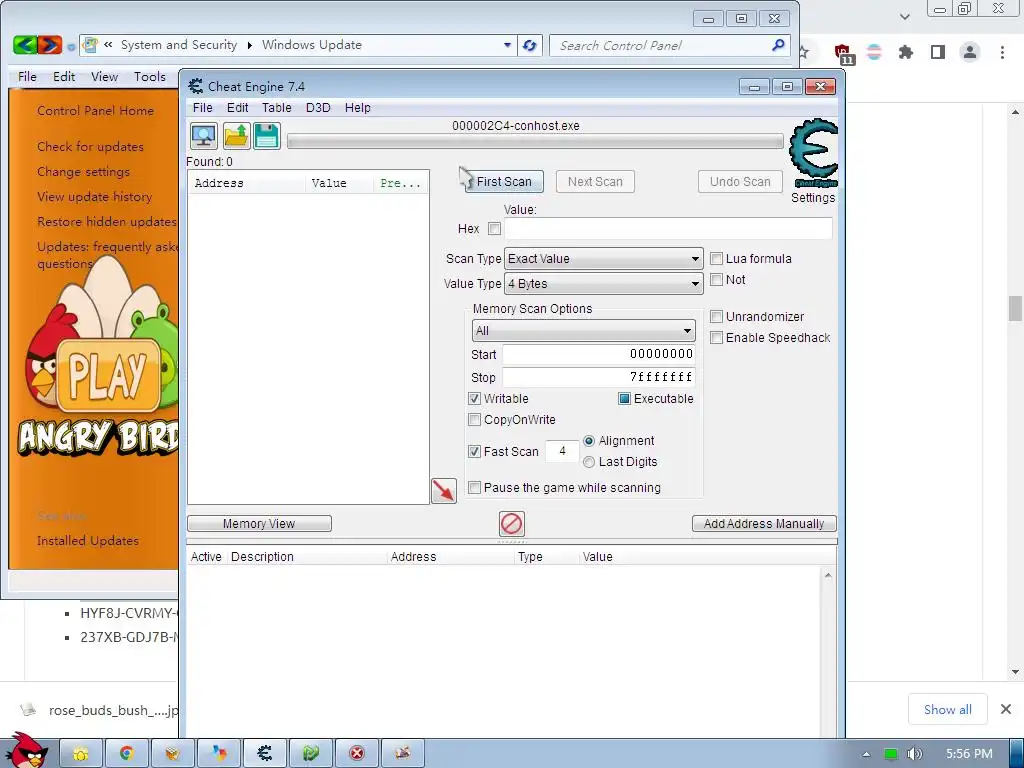Click the back arrow in Control Panel window
Image resolution: width=1024 pixels, height=768 pixels.
click(x=25, y=45)
